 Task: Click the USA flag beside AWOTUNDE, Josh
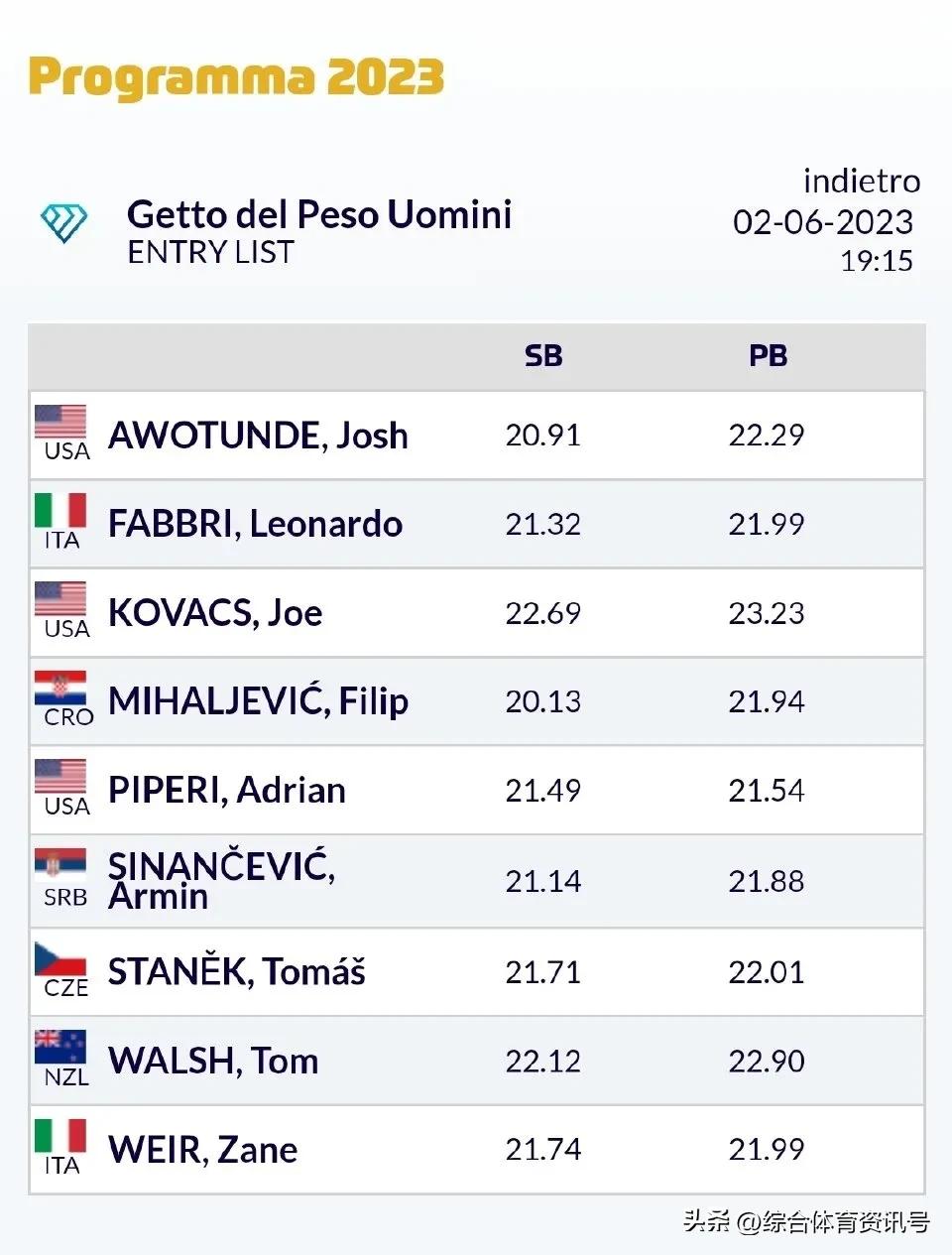coord(60,422)
